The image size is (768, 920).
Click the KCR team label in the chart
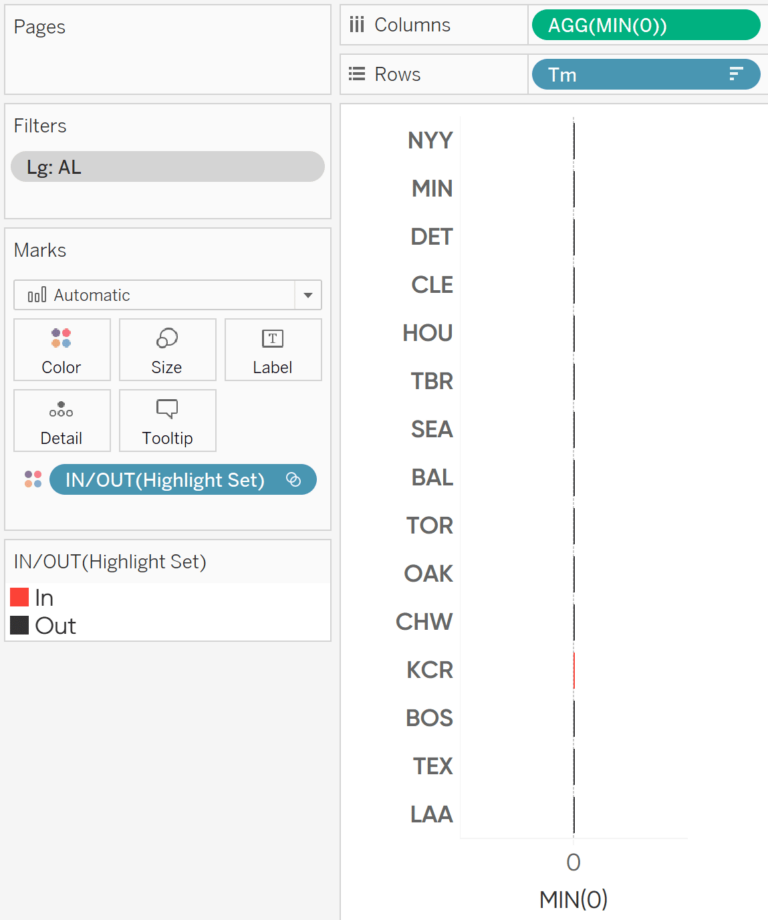click(x=429, y=670)
